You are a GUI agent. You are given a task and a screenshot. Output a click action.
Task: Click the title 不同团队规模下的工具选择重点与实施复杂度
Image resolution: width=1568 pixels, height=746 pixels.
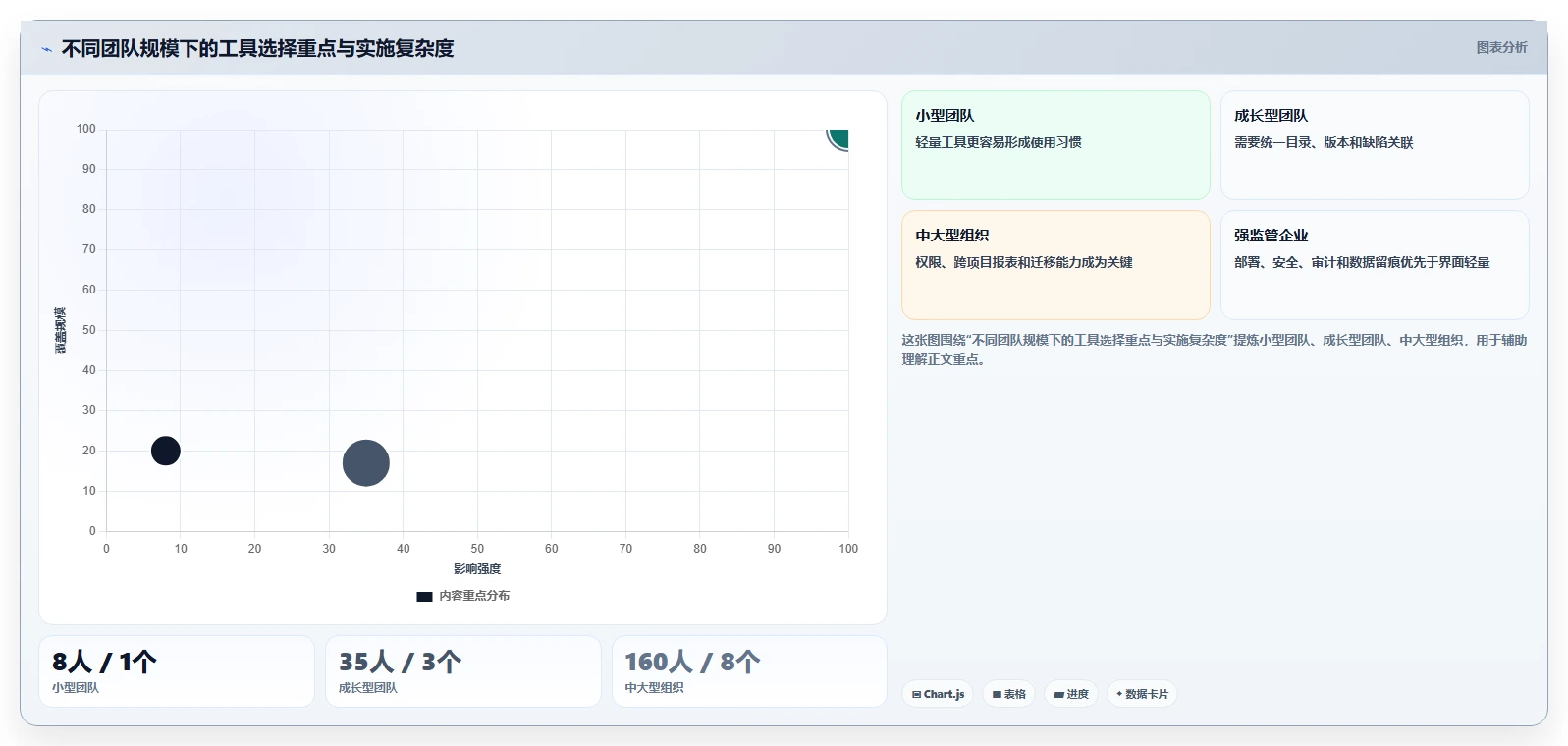coord(257,48)
